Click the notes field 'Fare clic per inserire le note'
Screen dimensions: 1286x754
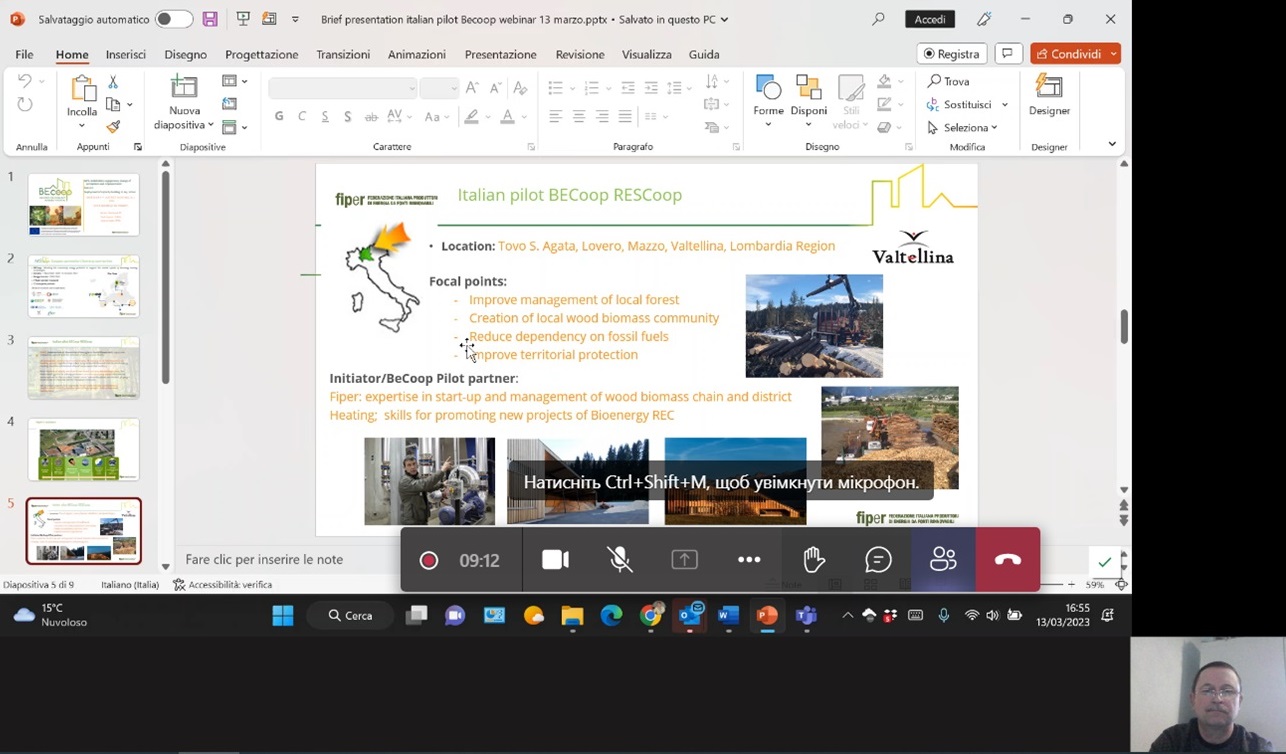point(264,559)
